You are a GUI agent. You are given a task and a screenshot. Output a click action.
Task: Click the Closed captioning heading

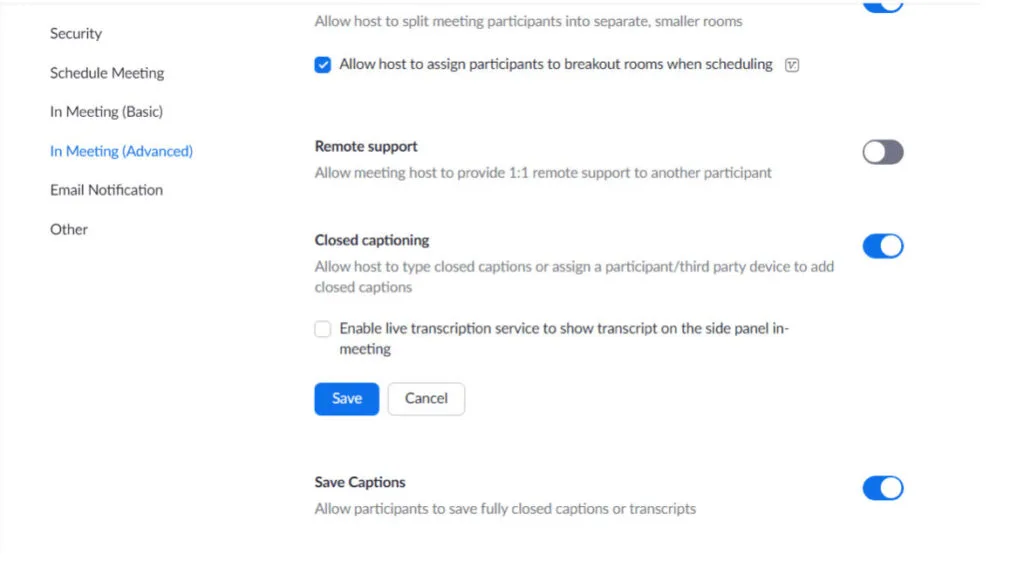(x=372, y=240)
